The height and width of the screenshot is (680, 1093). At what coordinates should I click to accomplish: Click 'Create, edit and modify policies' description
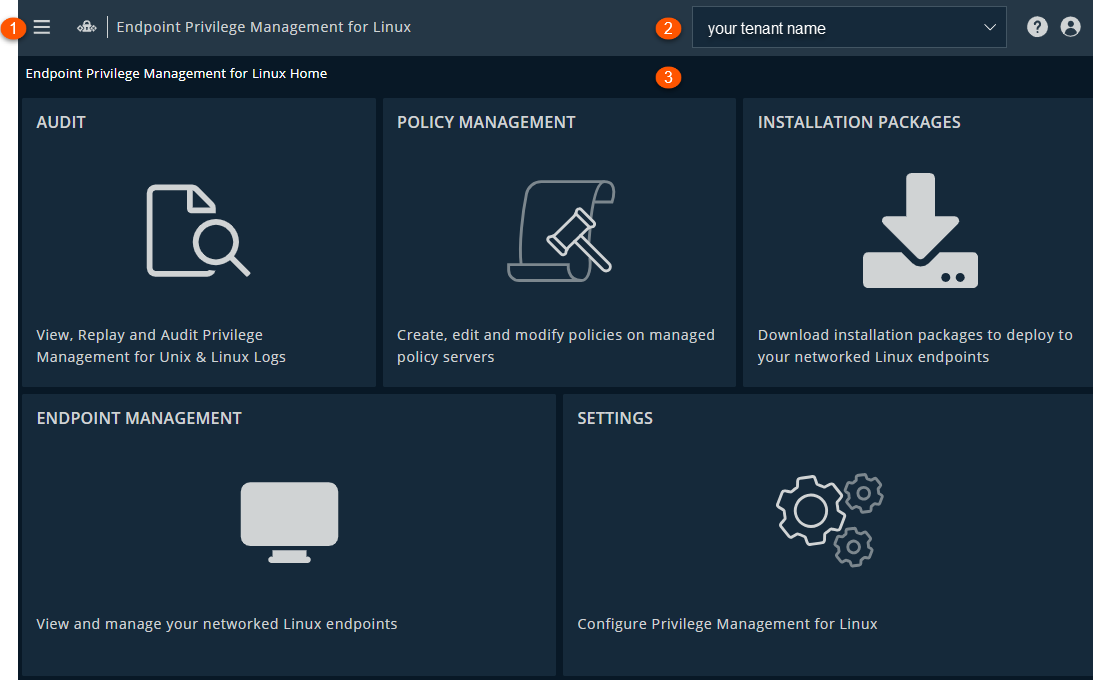pyautogui.click(x=556, y=346)
